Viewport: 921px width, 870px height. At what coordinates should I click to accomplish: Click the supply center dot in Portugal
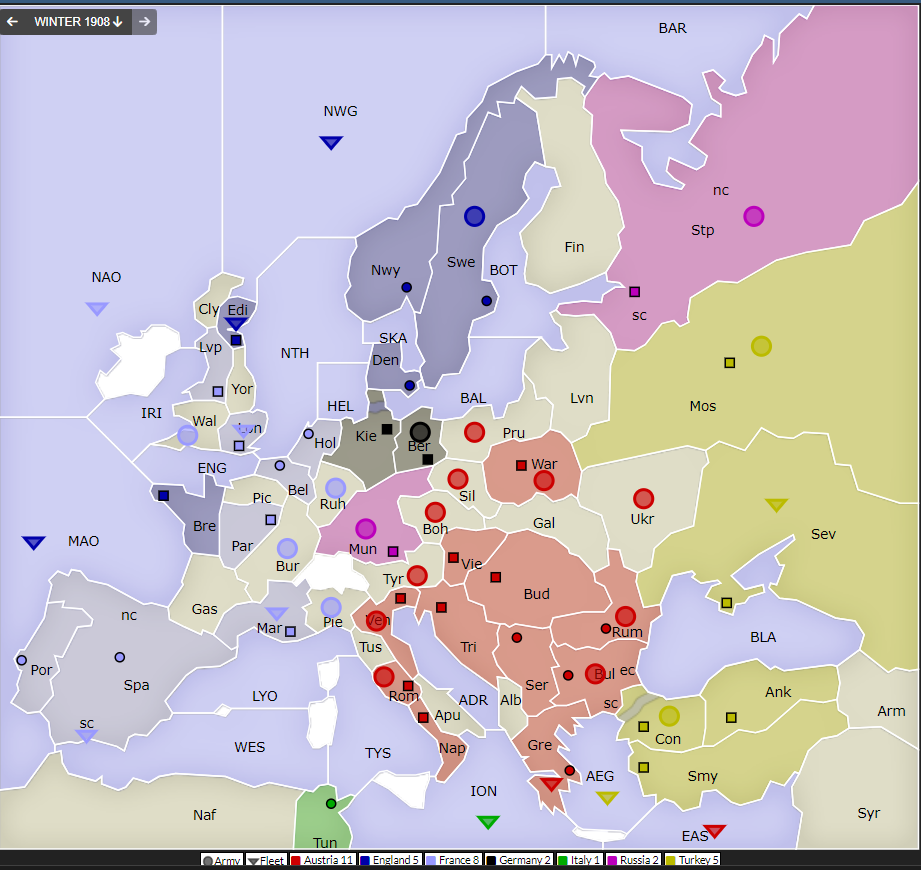click(x=22, y=660)
